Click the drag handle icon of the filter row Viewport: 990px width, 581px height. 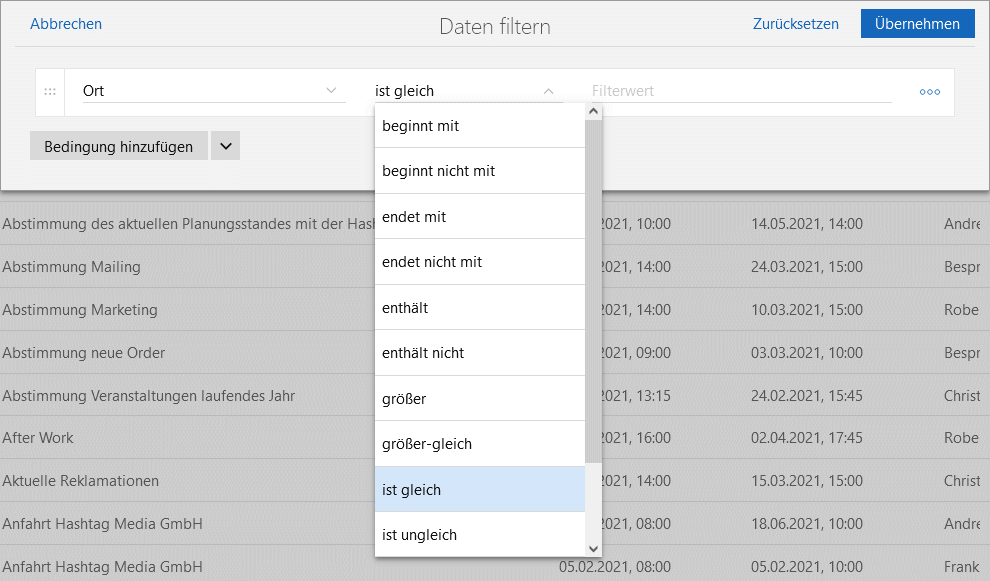[x=50, y=92]
